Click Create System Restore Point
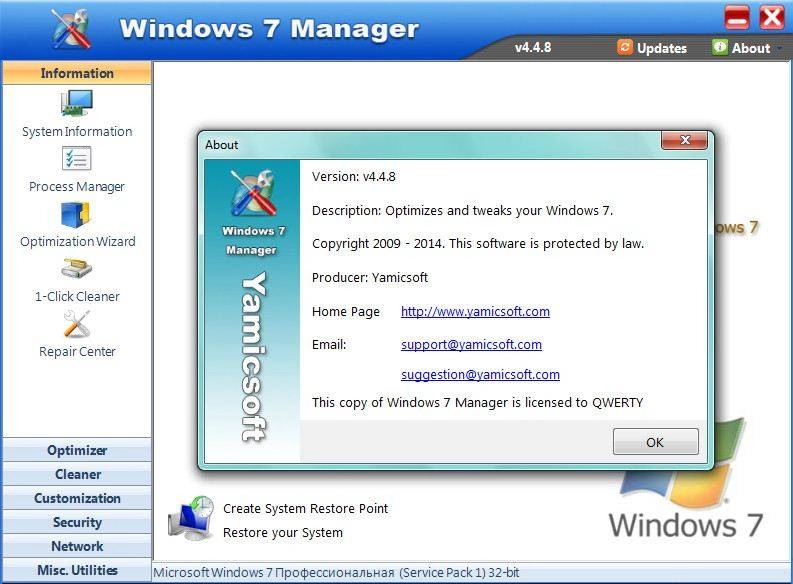 coord(305,509)
